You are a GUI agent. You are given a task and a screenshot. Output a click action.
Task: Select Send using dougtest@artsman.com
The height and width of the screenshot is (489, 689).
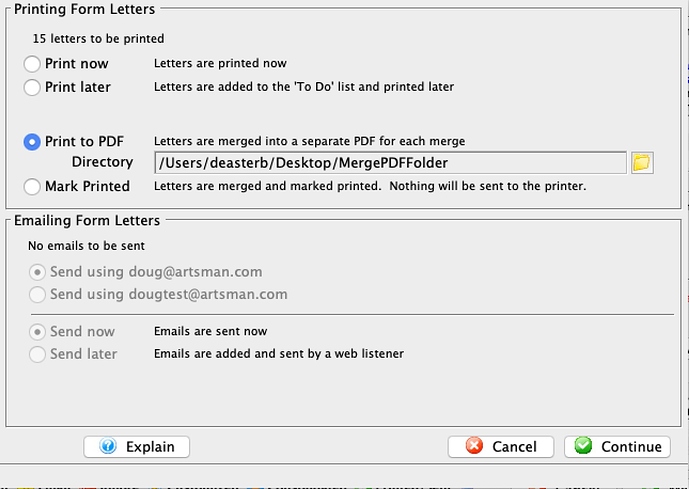(37, 294)
